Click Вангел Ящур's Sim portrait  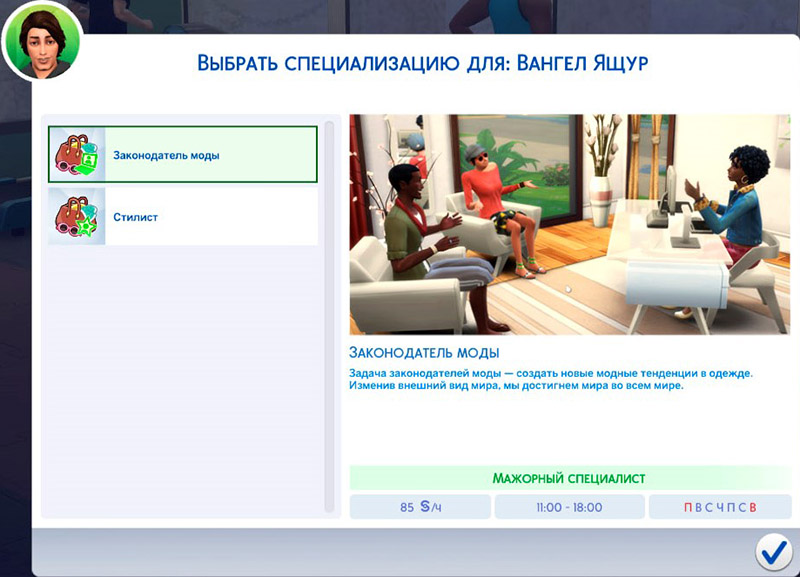(43, 42)
